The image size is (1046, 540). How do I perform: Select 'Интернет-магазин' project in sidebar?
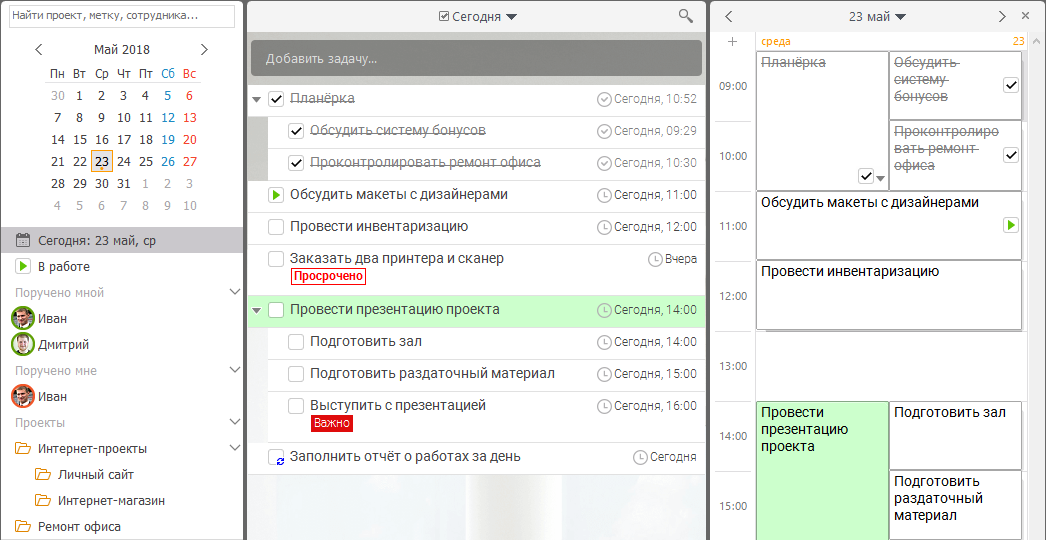click(x=111, y=501)
